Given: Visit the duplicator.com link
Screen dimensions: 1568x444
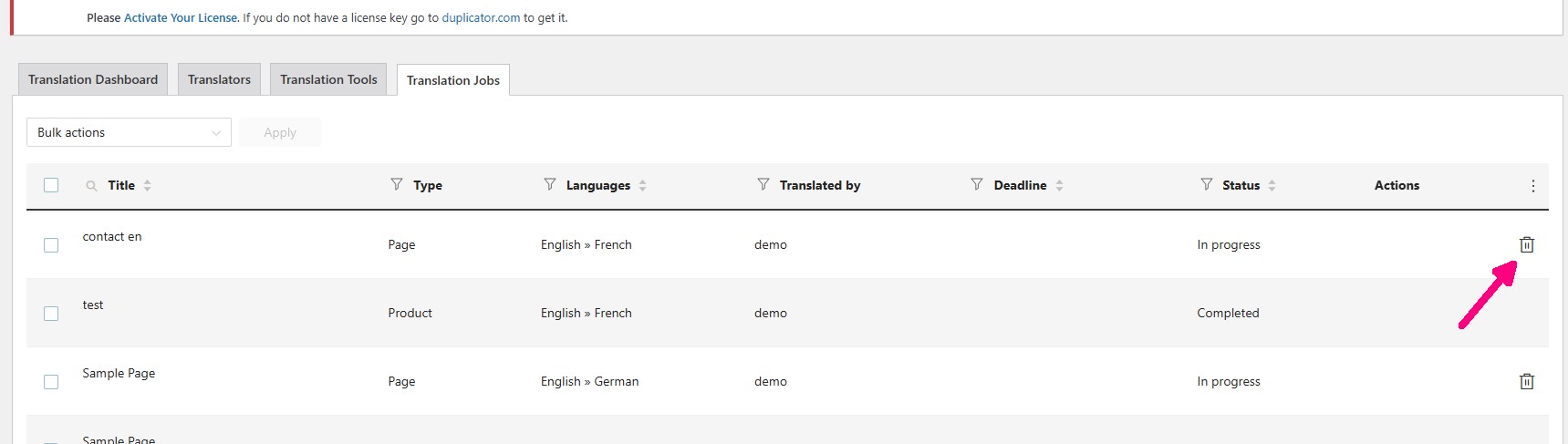Looking at the screenshot, I should (481, 17).
